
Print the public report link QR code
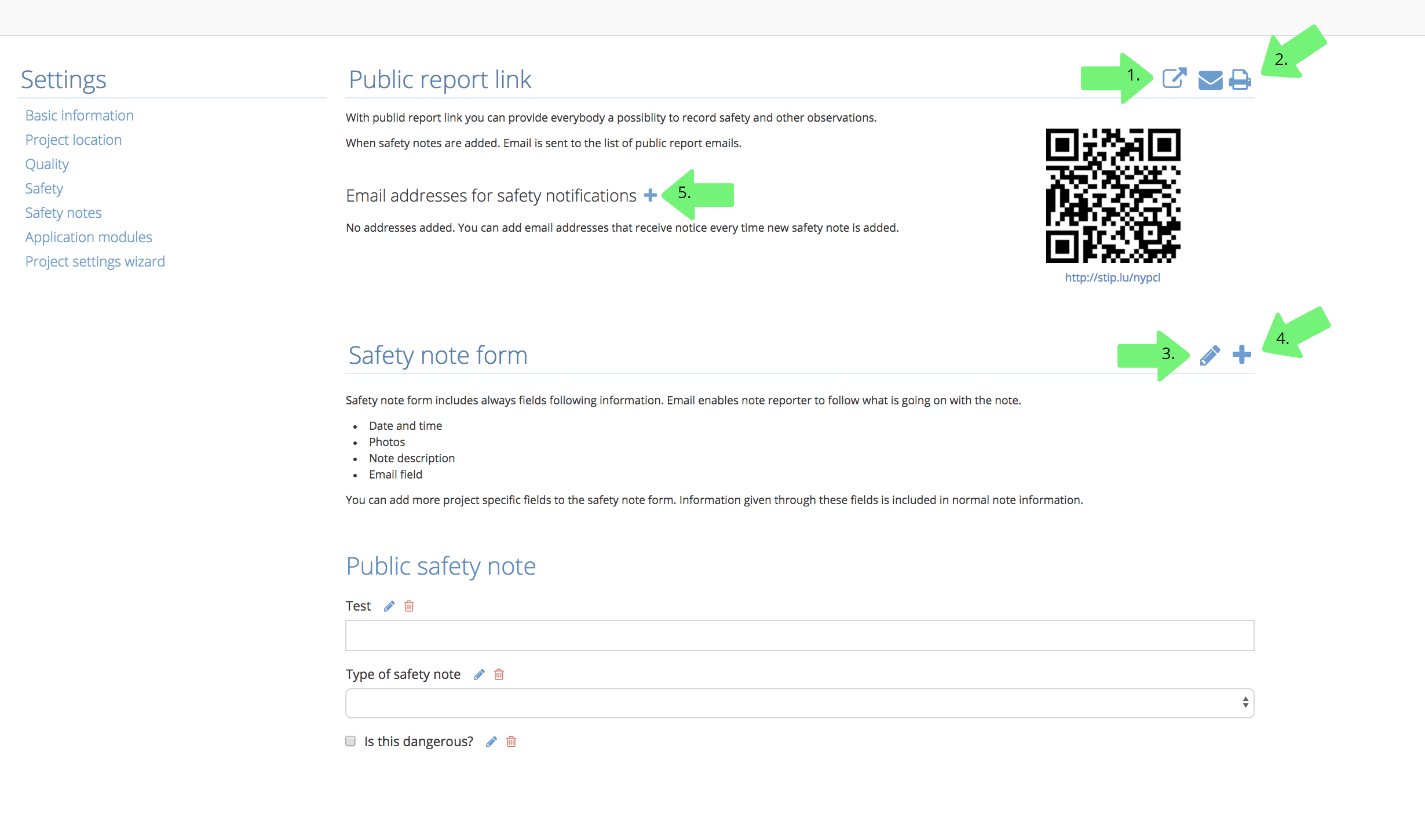1240,79
